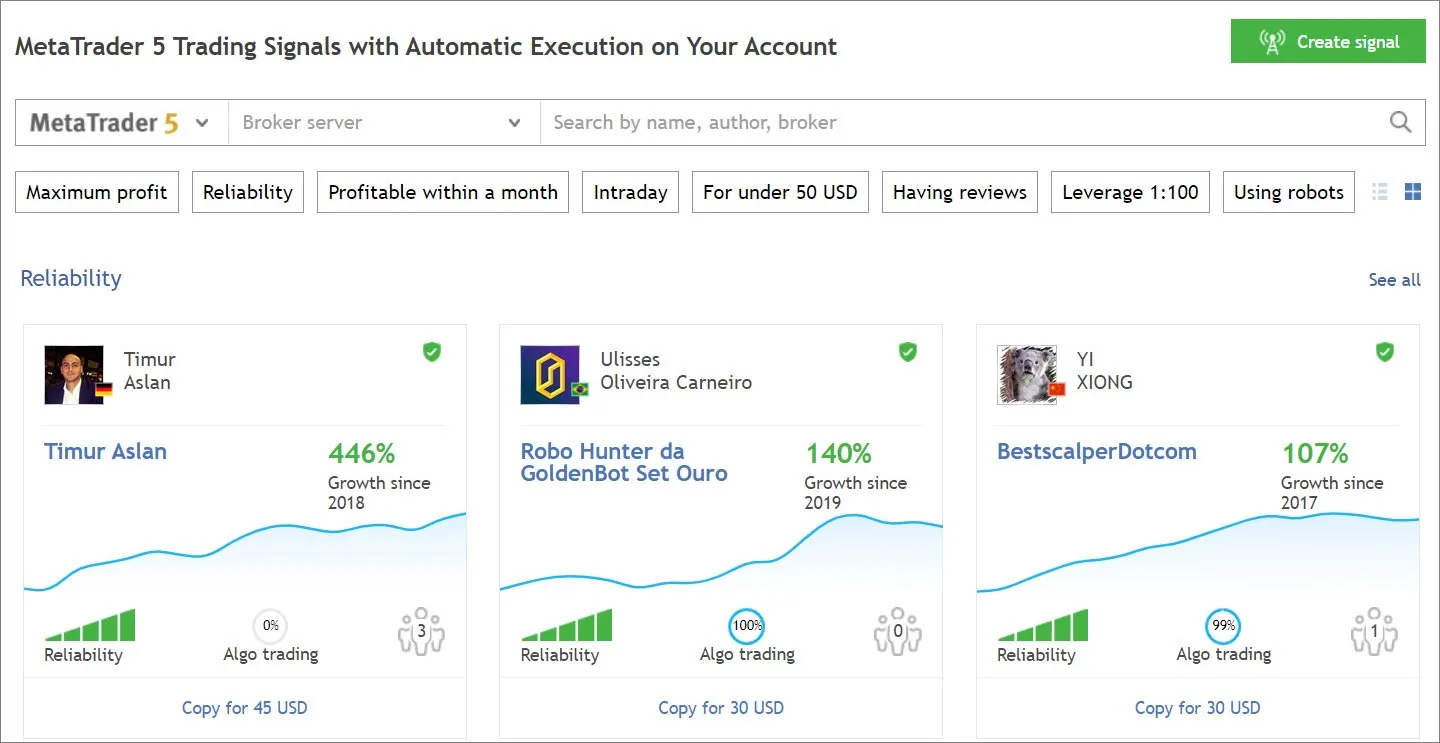This screenshot has height=743, width=1440.
Task: Click Timur Aslan's verified shield badge
Action: (432, 352)
